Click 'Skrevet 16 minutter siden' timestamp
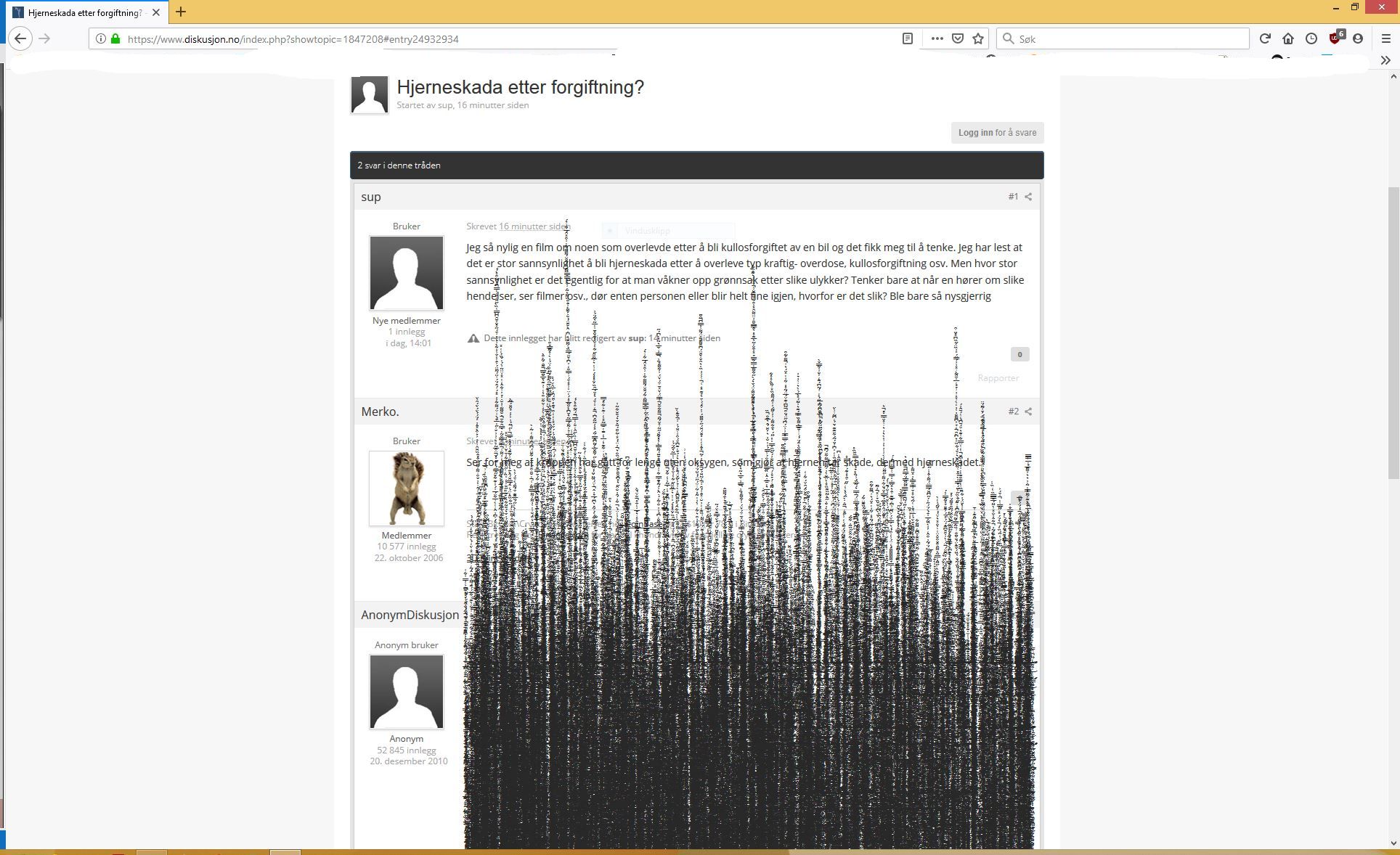The image size is (1400, 855). (518, 226)
